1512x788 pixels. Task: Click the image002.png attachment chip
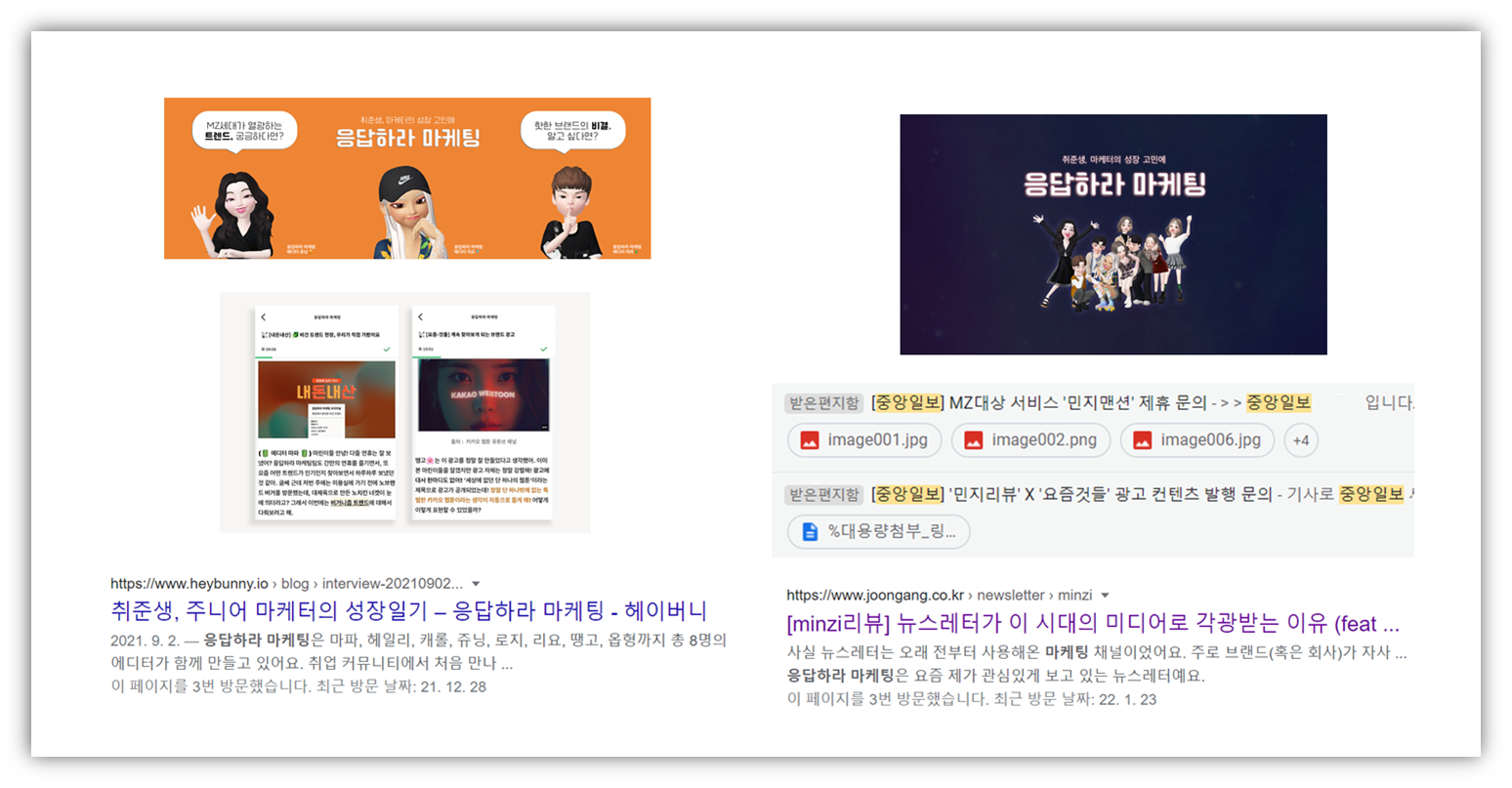pos(1030,440)
